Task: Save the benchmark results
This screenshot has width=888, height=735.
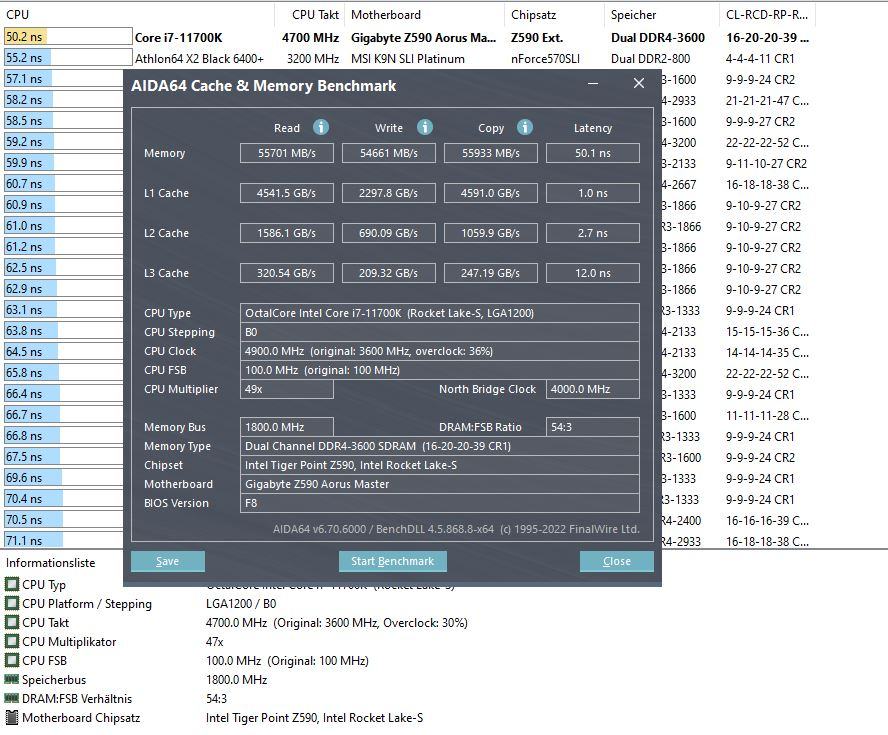Action: [168, 561]
